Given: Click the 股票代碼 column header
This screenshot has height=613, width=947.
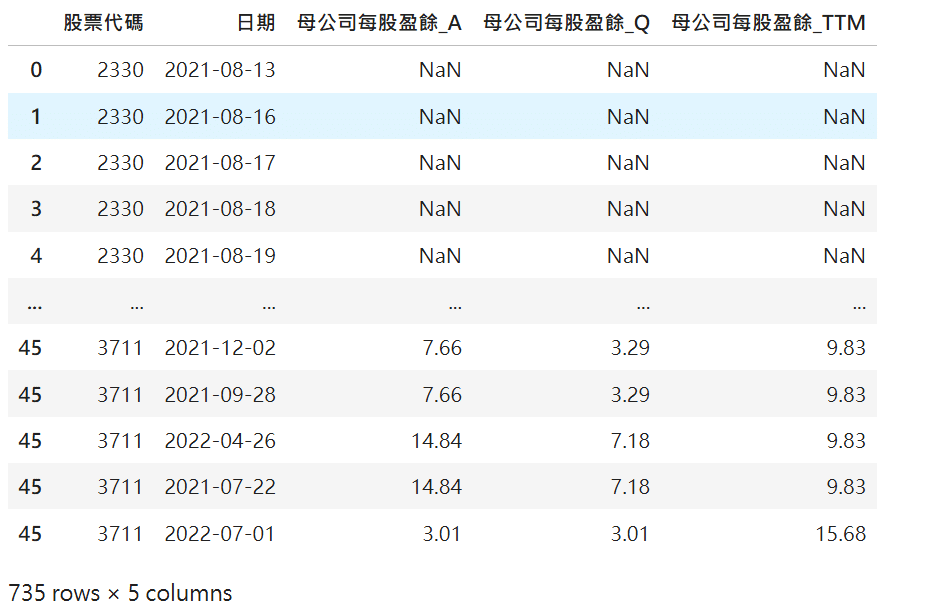Looking at the screenshot, I should pyautogui.click(x=103, y=23).
